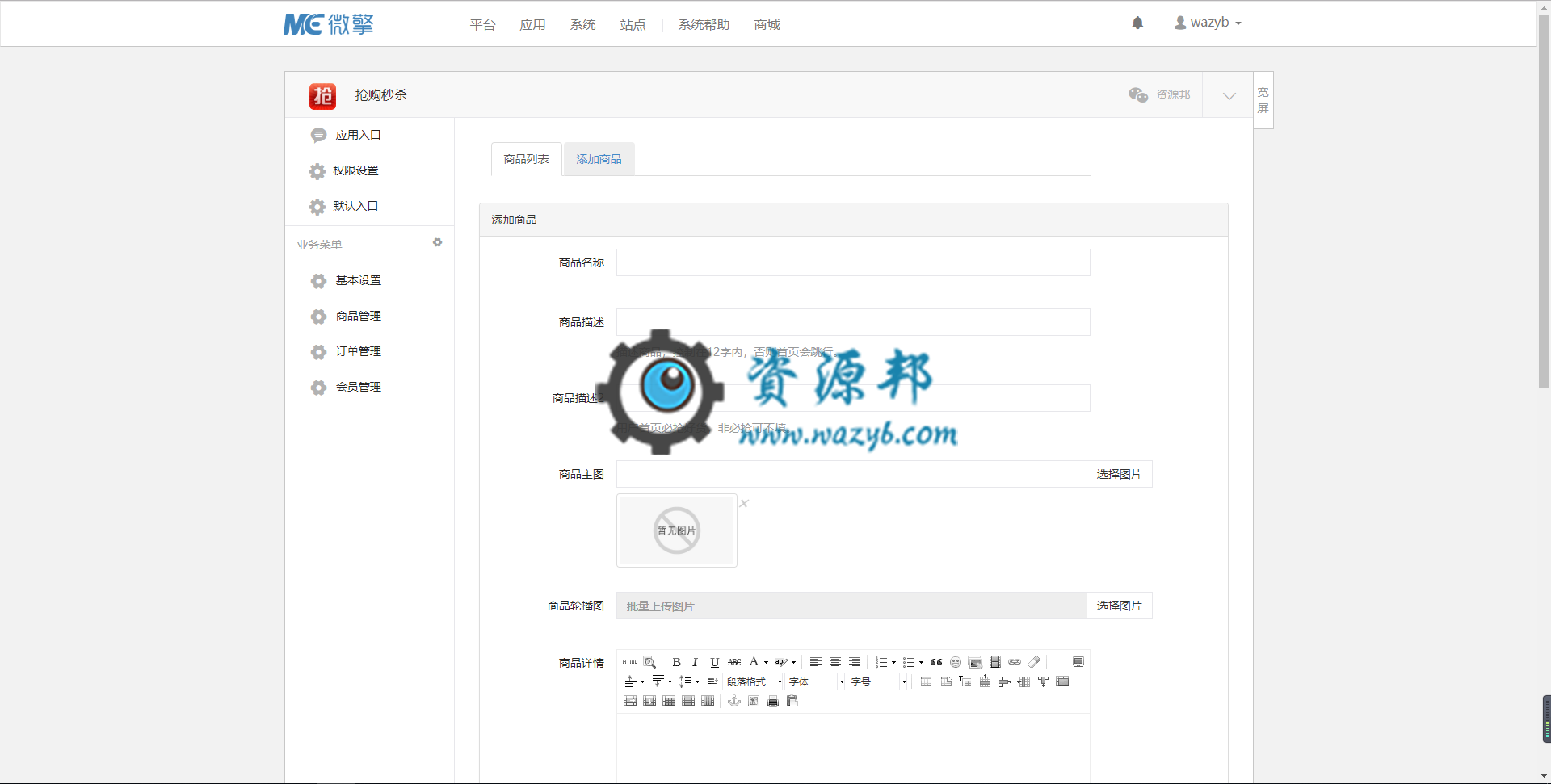Screen dimensions: 1551x784
Task: Switch to the 添加商品 tab
Action: pos(599,159)
